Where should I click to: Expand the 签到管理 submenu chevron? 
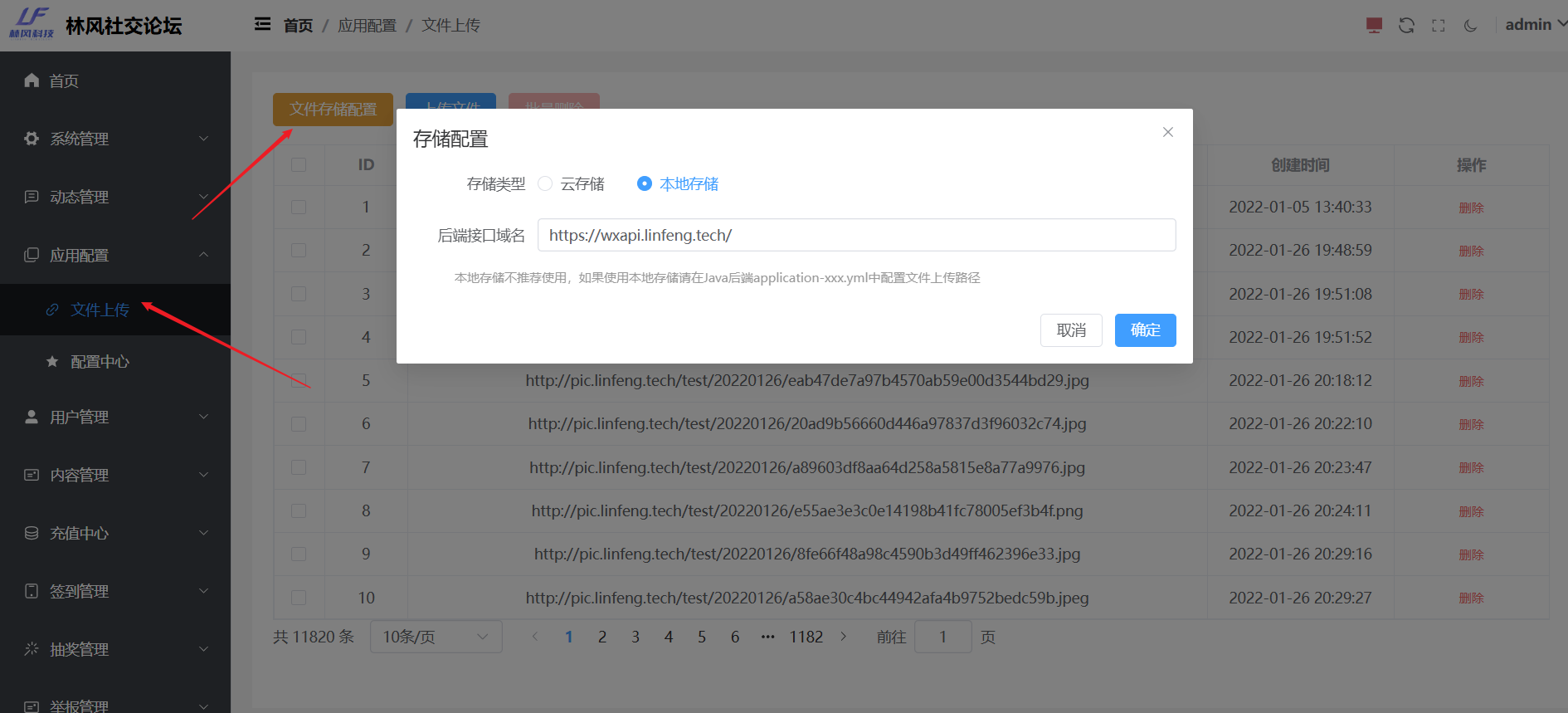tap(203, 591)
